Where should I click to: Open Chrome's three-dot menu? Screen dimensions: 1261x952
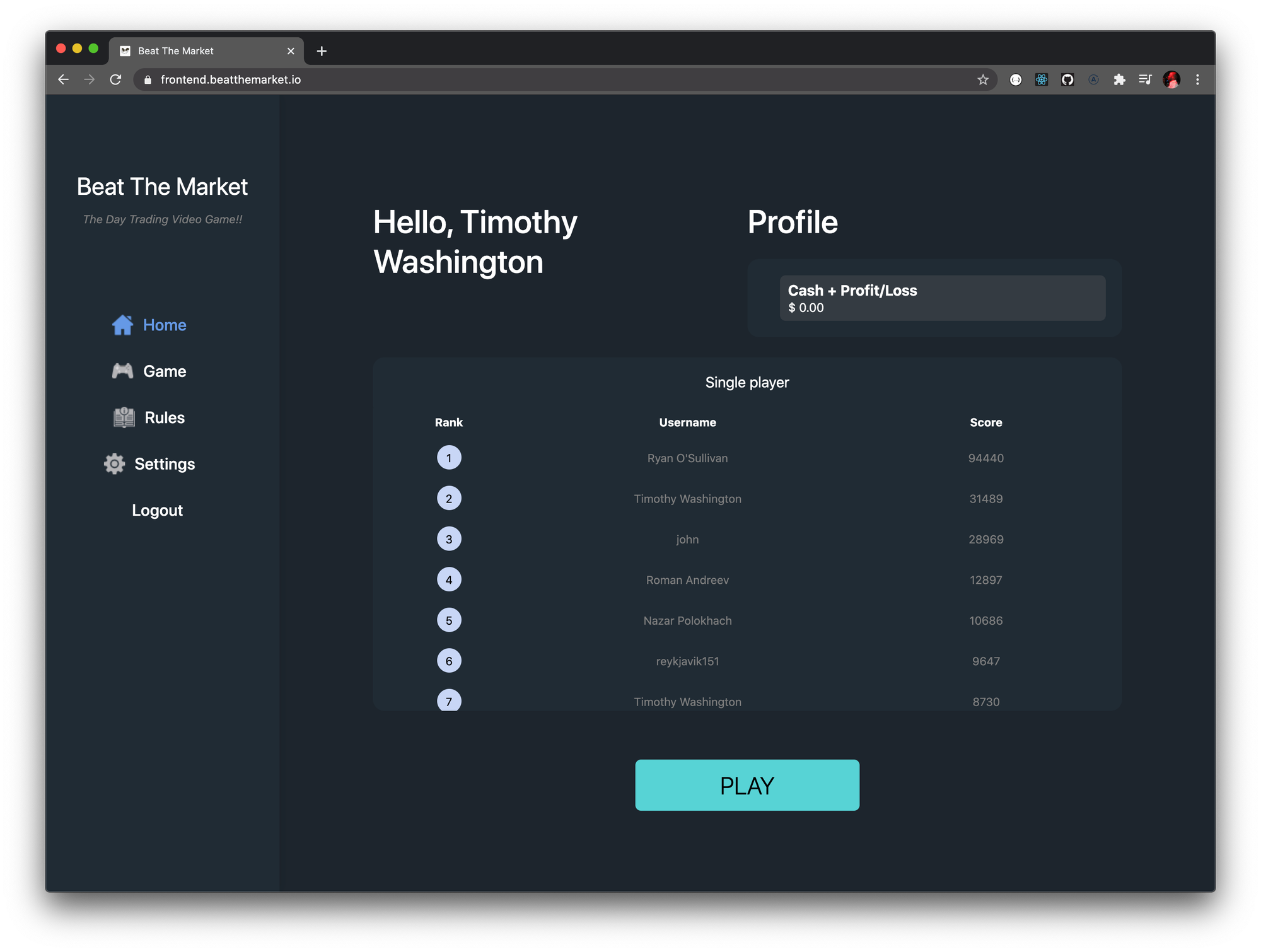point(1197,79)
